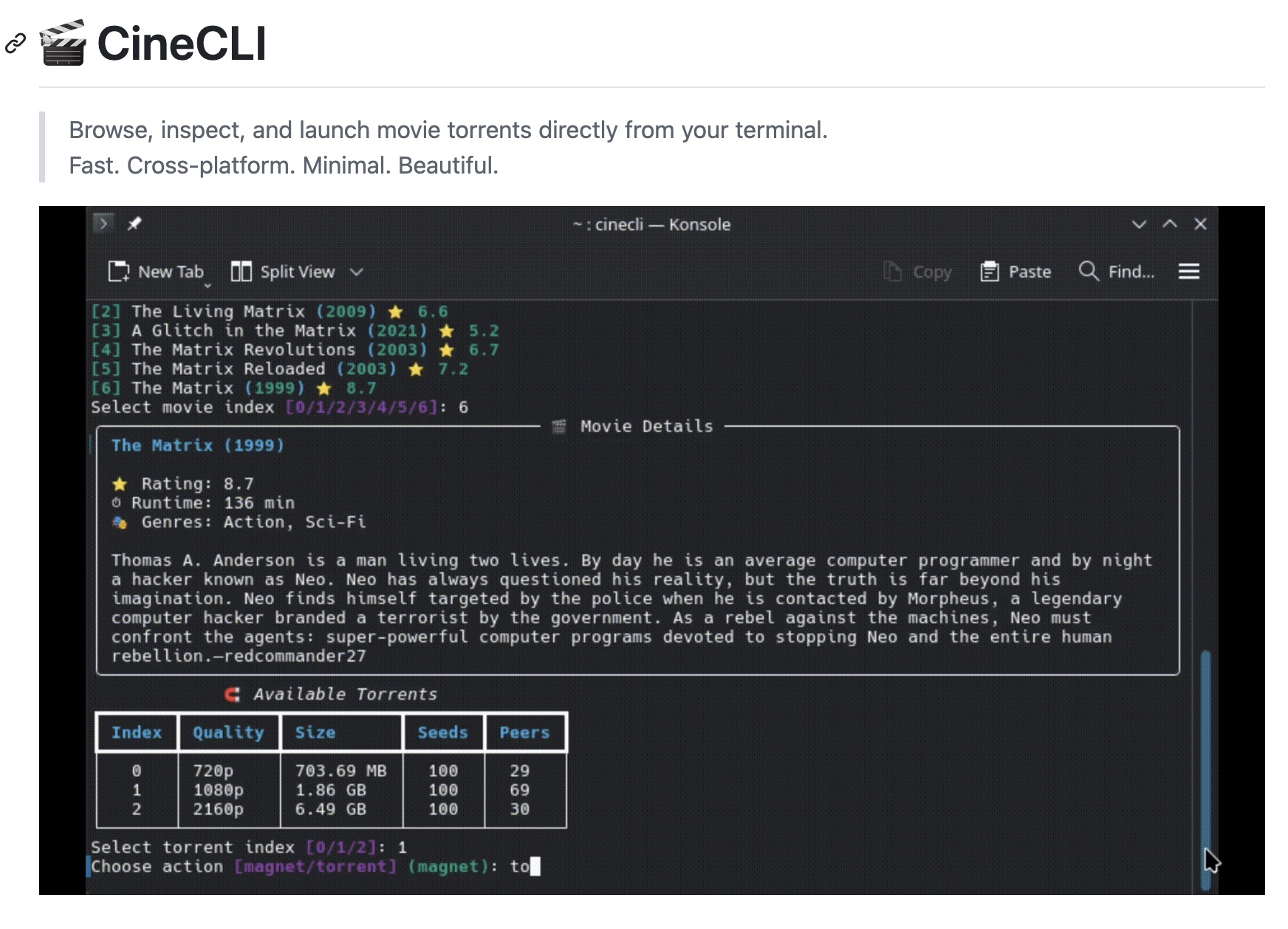
Task: Click "The Matrix (1999)" title inside Movie Details
Action: tap(198, 445)
